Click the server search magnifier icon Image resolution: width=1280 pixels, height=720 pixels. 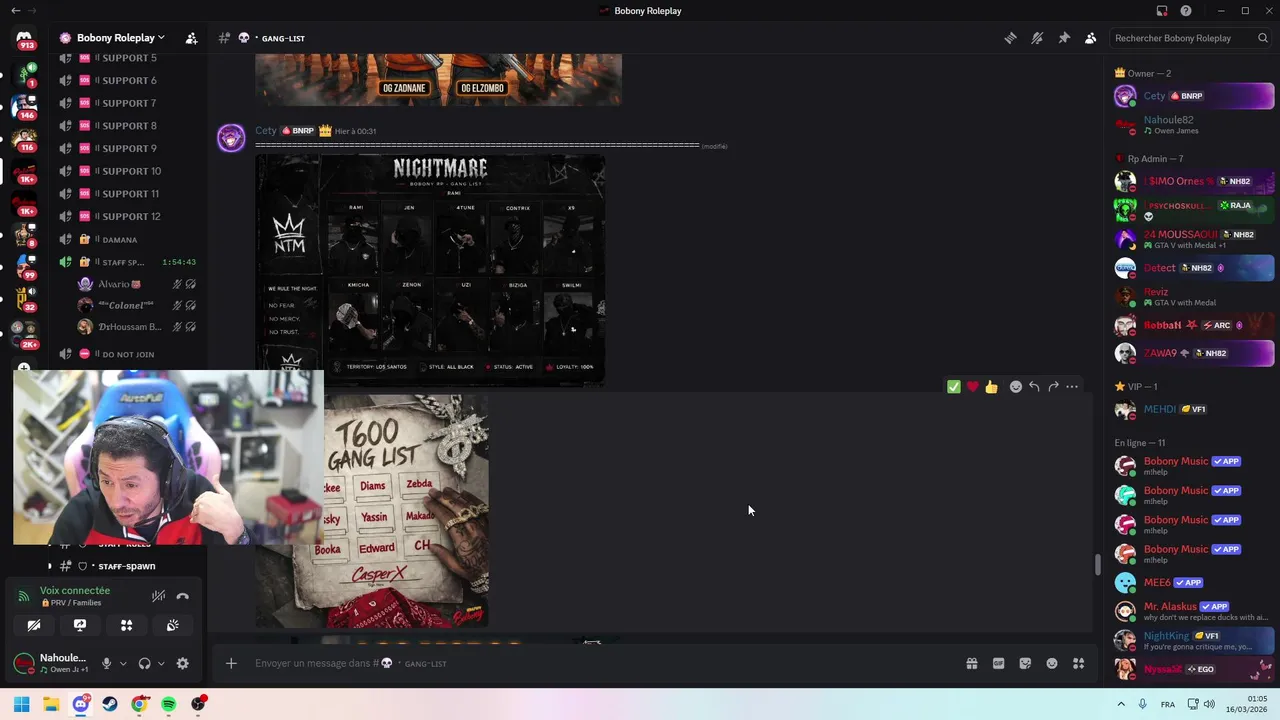pyautogui.click(x=1263, y=38)
